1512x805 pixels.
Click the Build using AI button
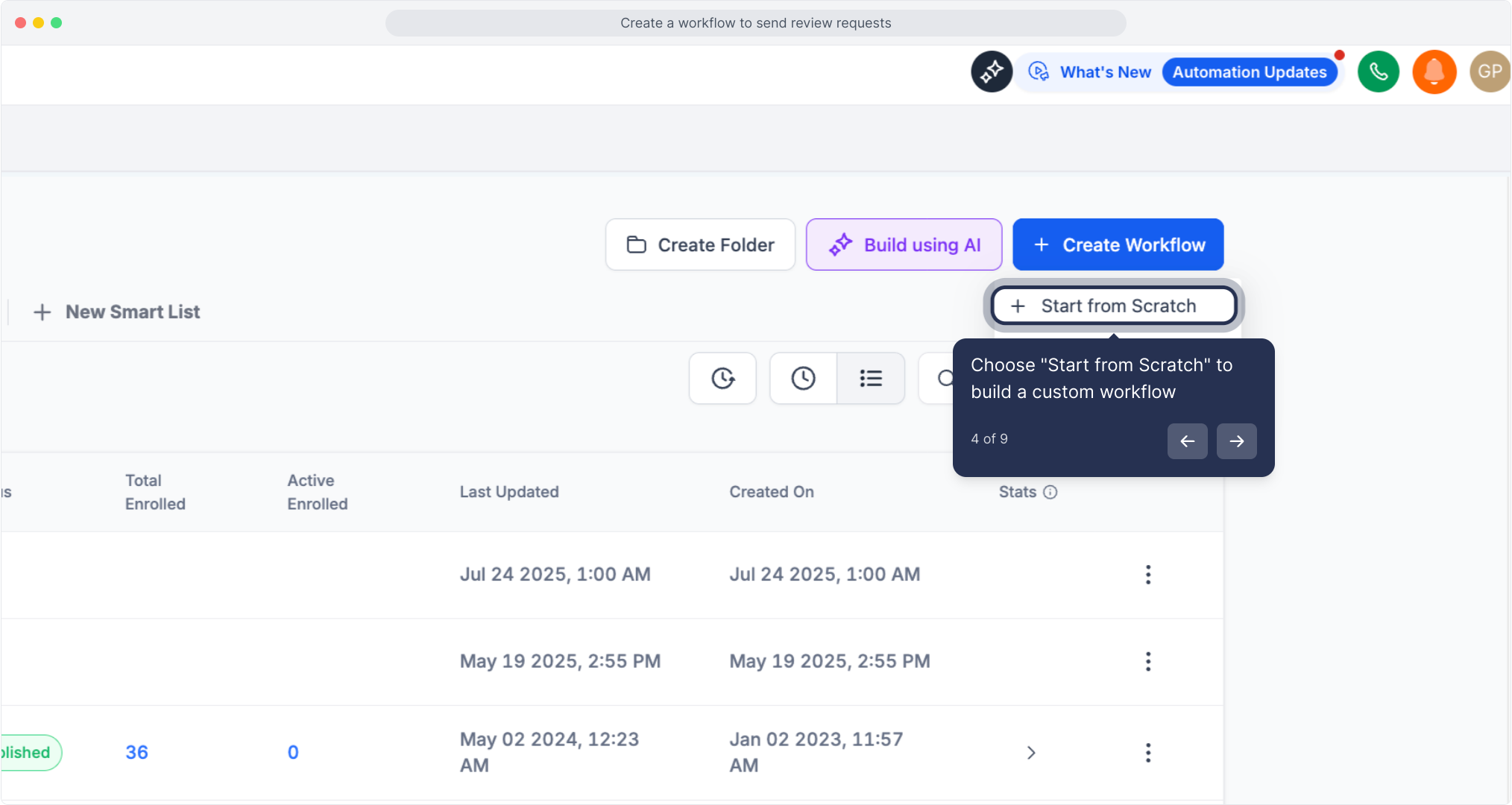pyautogui.click(x=904, y=244)
